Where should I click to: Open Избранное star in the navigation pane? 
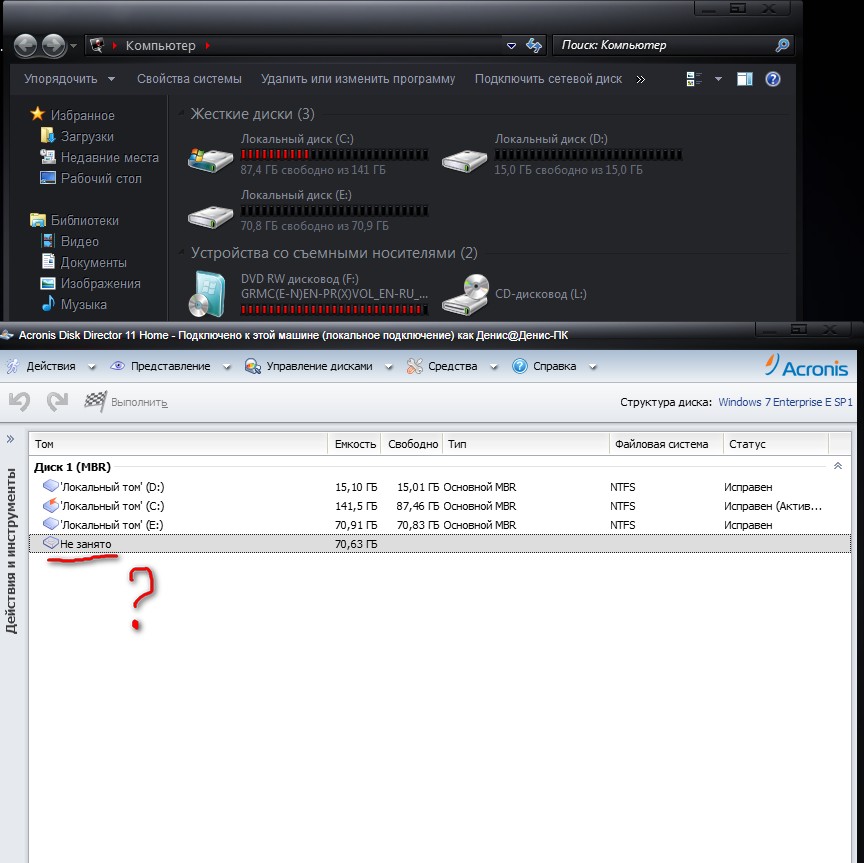(x=37, y=114)
